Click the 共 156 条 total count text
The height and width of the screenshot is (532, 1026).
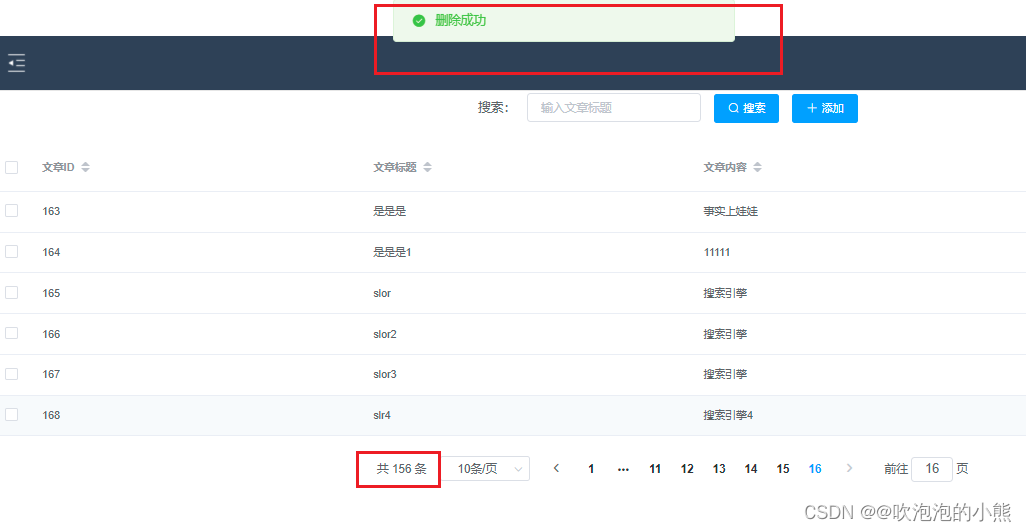[x=401, y=469]
